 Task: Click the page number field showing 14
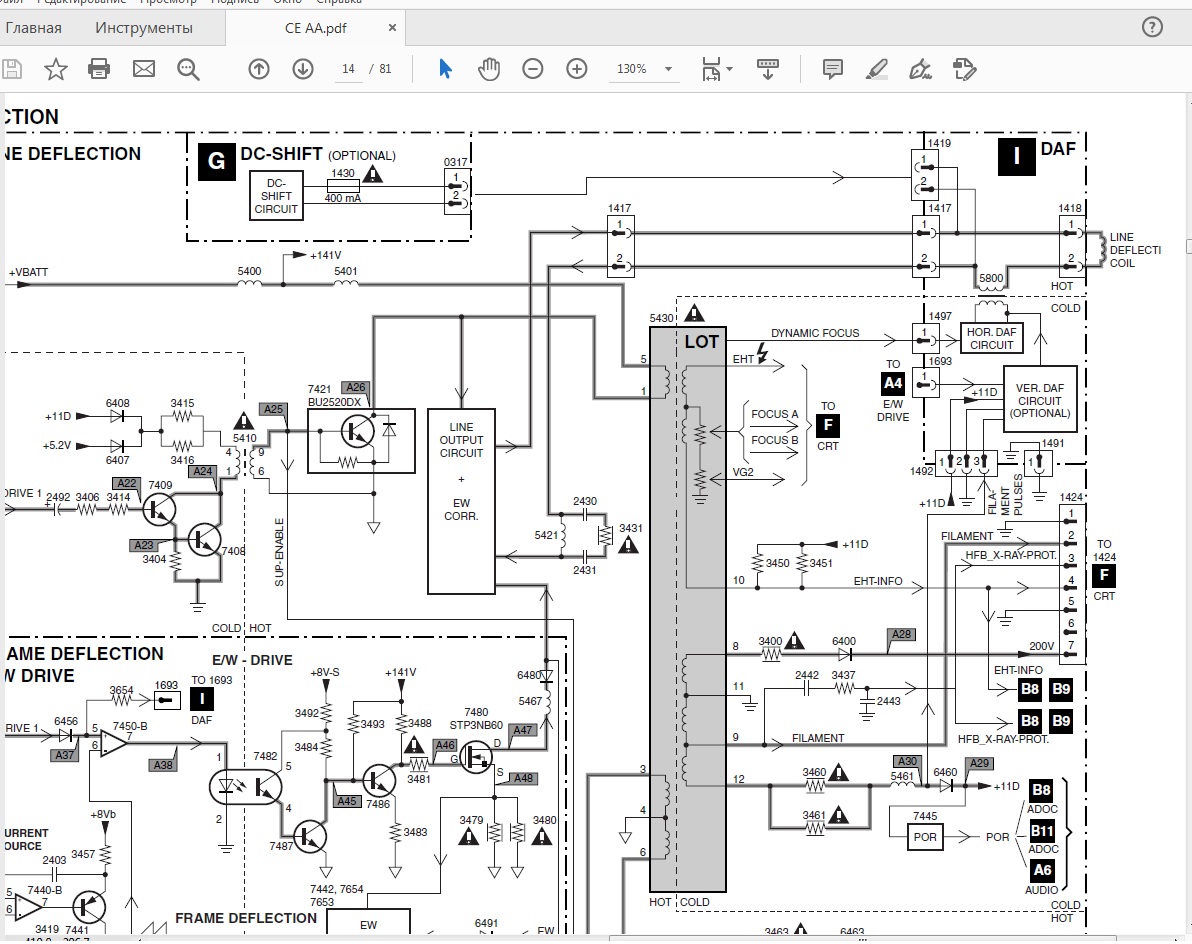(x=348, y=69)
